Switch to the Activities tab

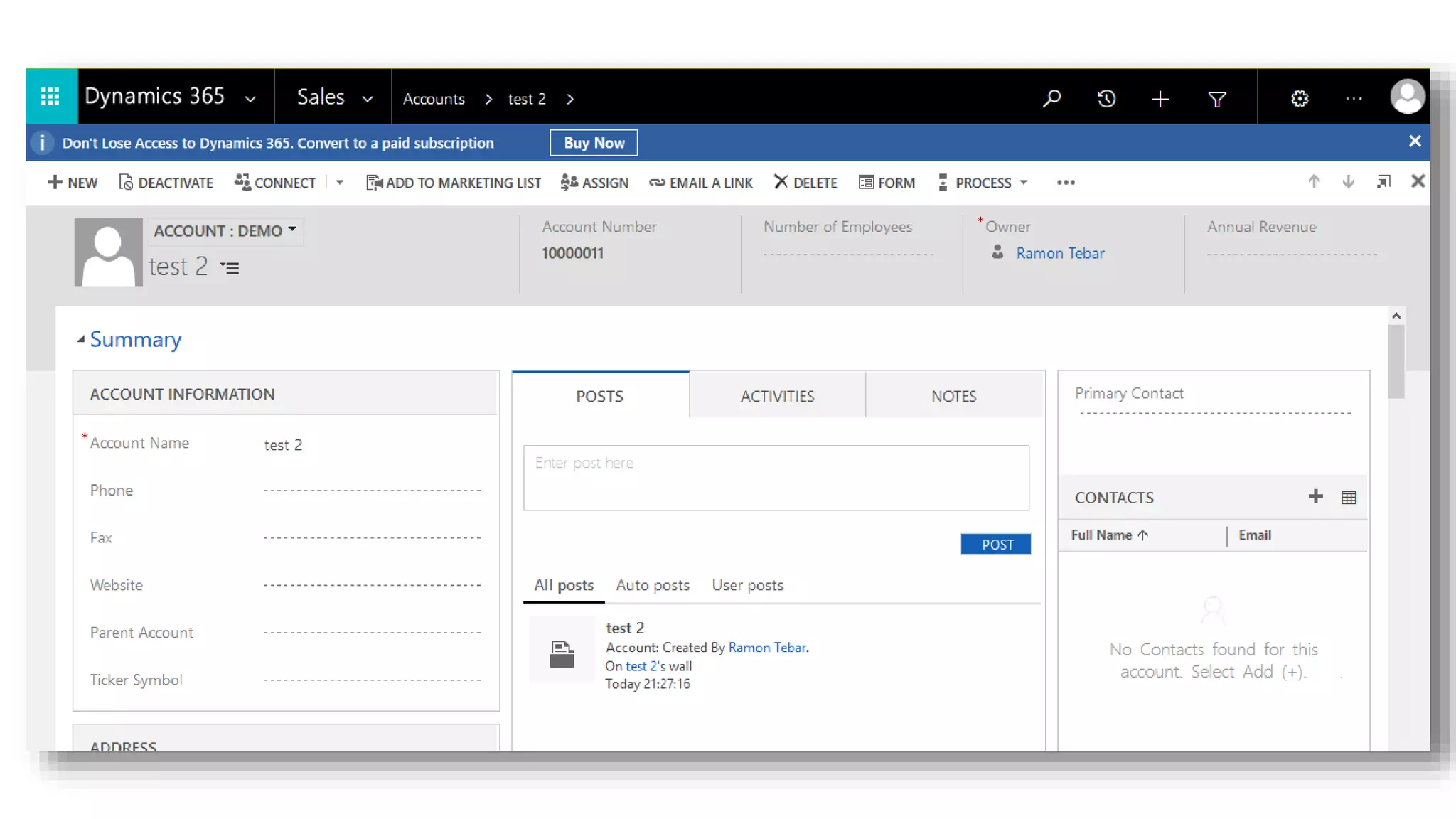pos(777,396)
